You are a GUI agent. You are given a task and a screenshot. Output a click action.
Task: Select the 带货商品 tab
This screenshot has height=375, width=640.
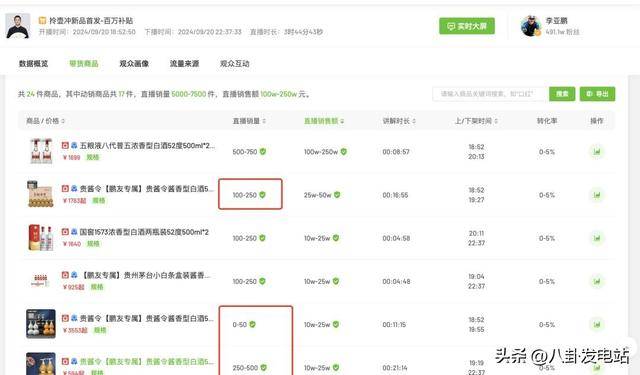(84, 64)
